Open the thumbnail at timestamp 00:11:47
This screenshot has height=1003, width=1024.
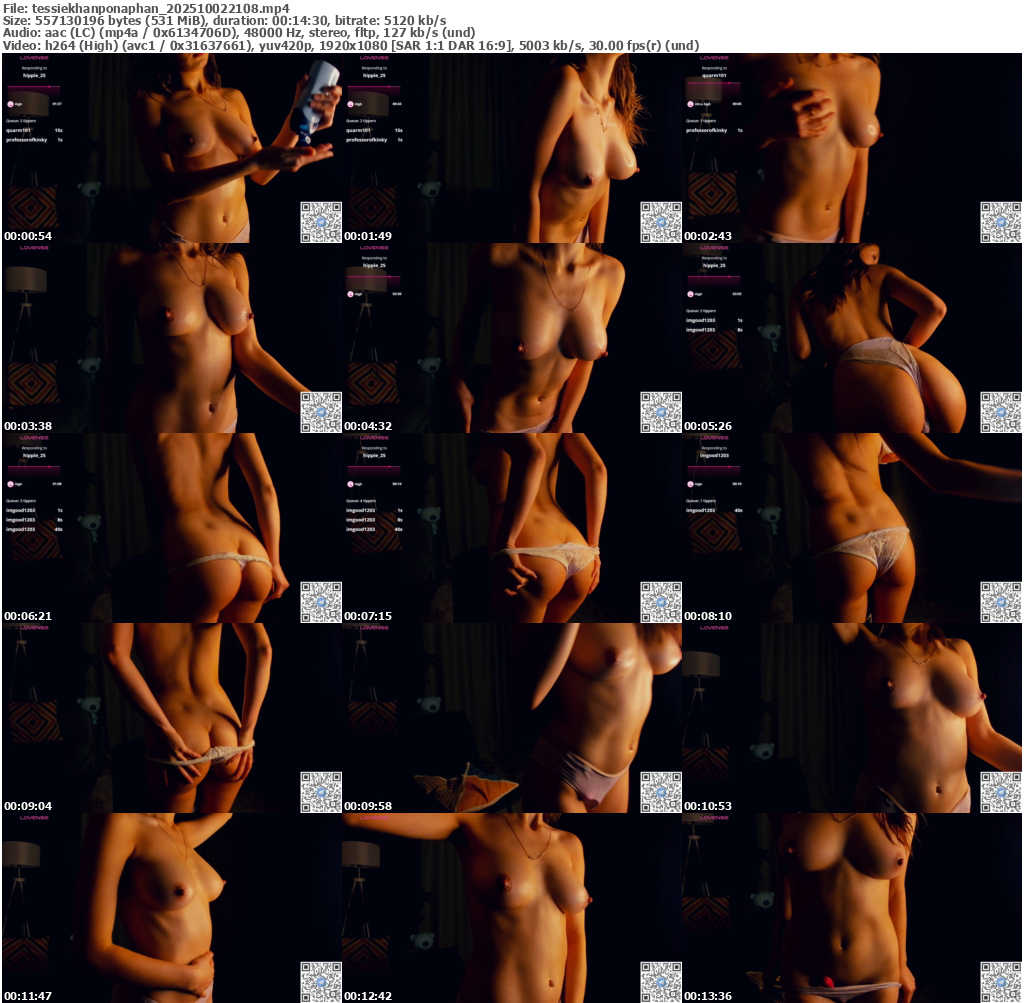click(x=172, y=908)
